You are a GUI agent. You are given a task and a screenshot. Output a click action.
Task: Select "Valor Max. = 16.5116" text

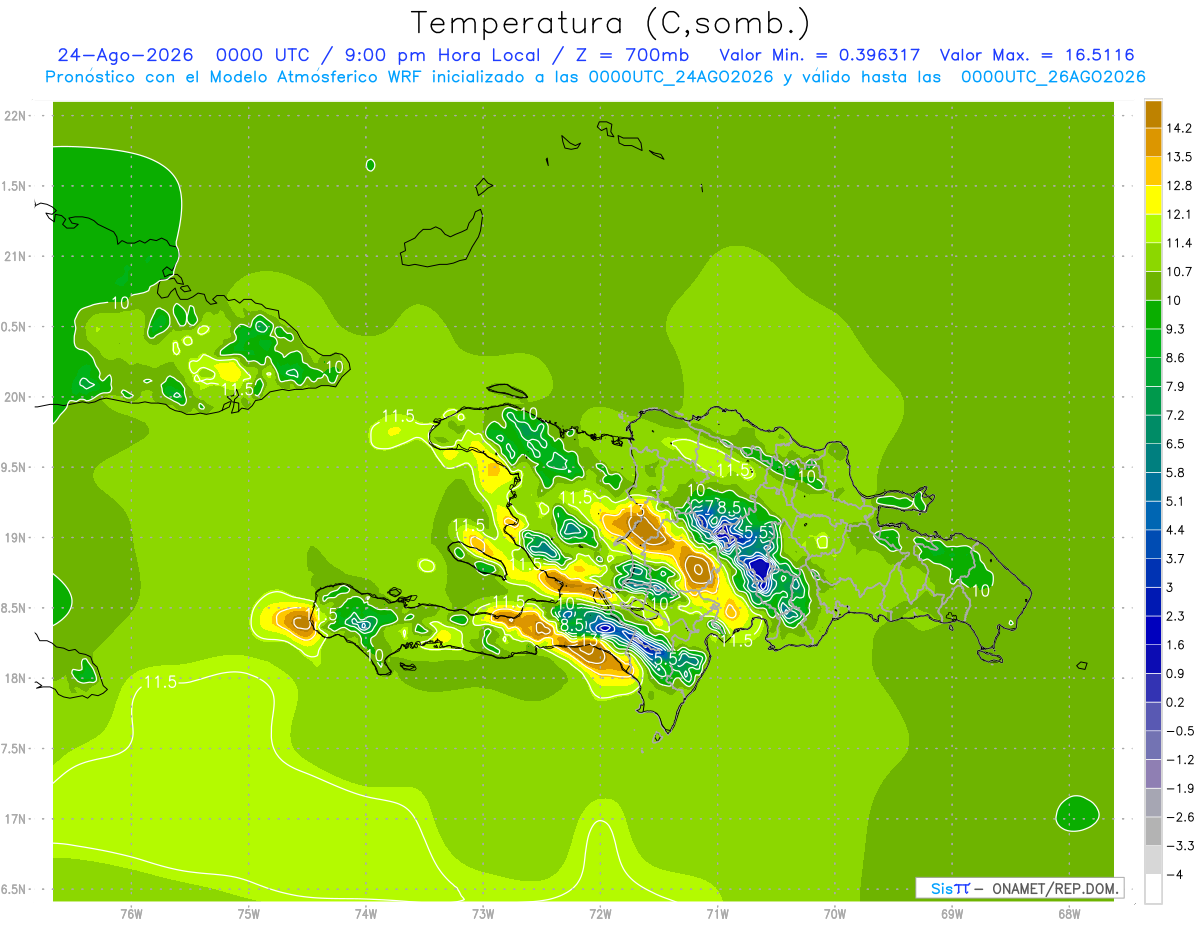[1037, 55]
